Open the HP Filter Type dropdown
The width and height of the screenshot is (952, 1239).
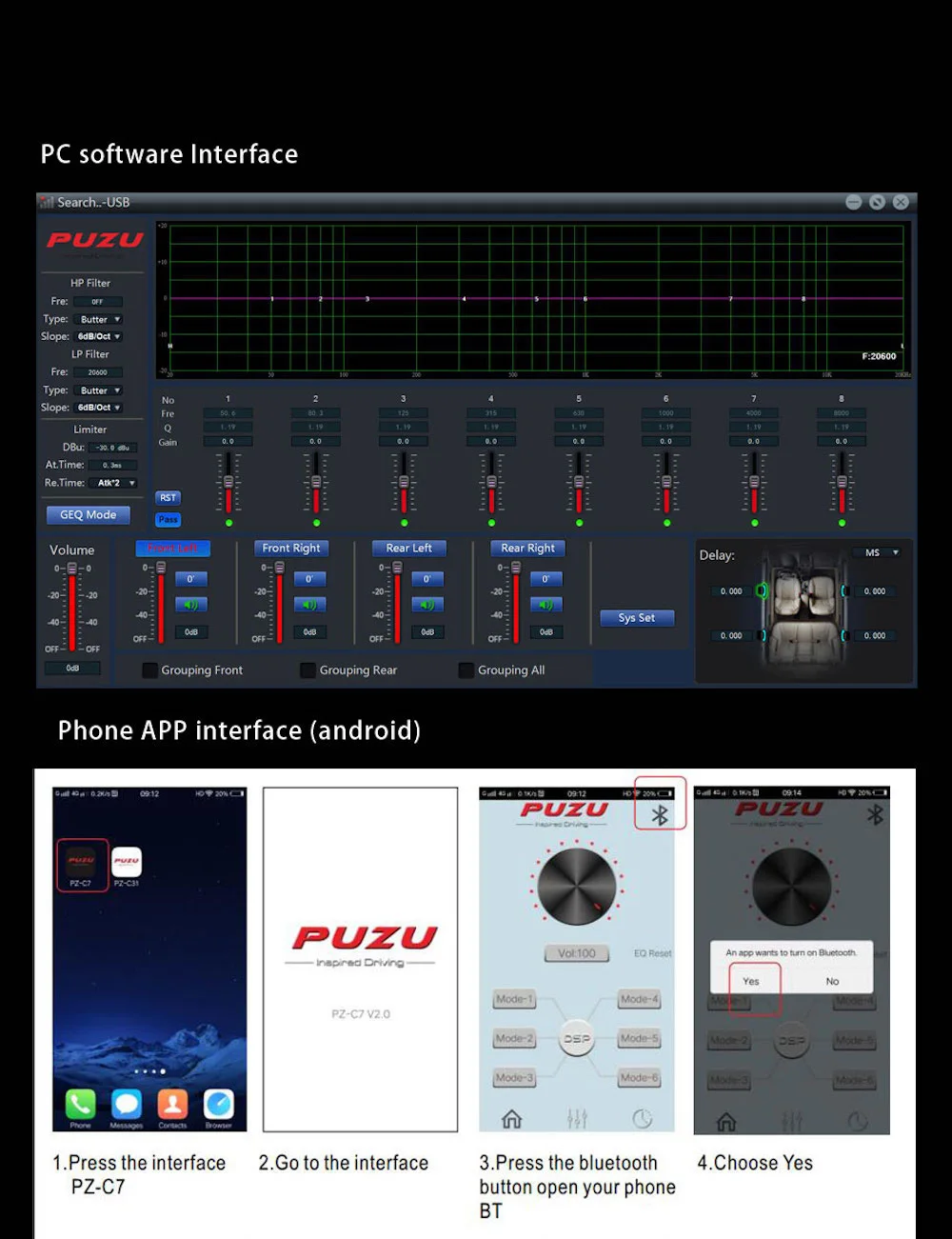(x=98, y=319)
